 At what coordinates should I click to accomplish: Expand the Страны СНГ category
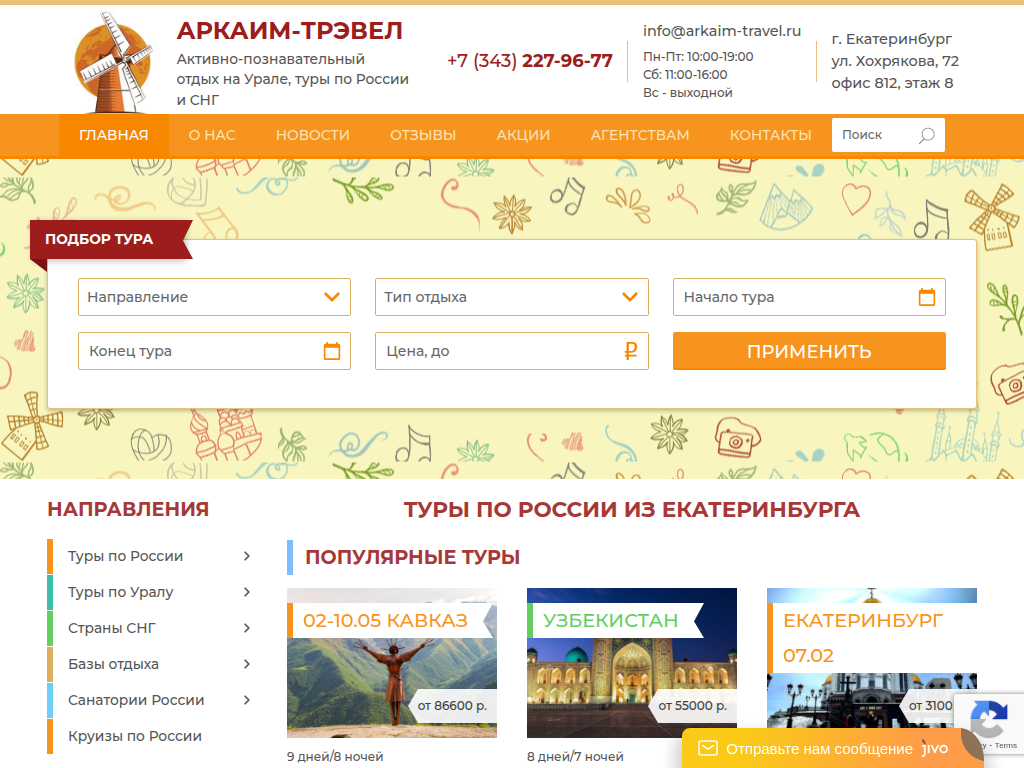point(245,627)
